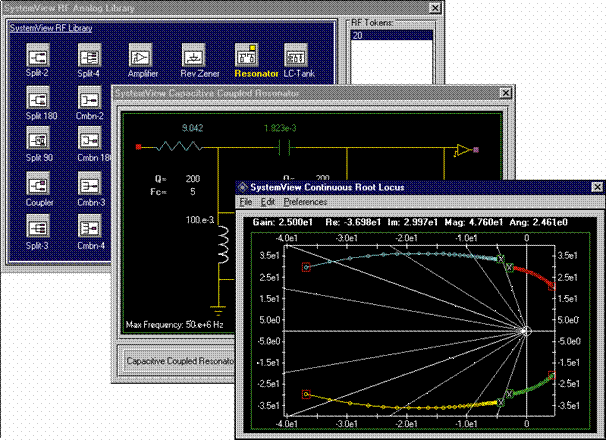Click the inductor coil symbol

tap(223, 246)
